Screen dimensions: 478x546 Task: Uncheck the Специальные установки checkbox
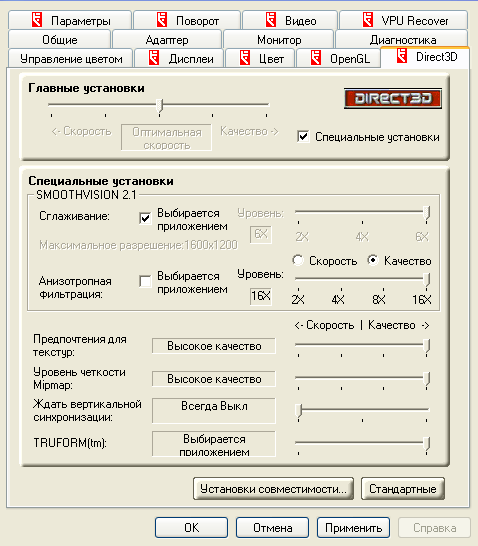point(303,136)
